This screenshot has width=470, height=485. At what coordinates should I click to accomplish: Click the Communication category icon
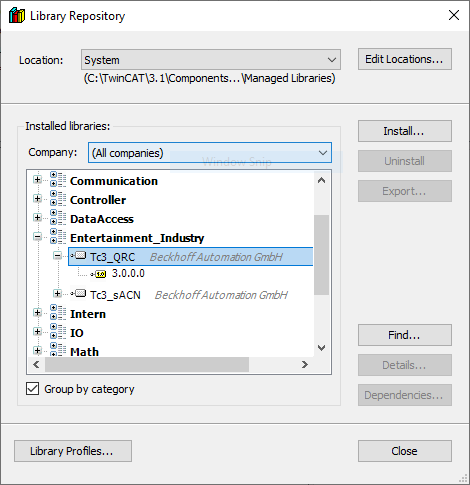[58, 180]
